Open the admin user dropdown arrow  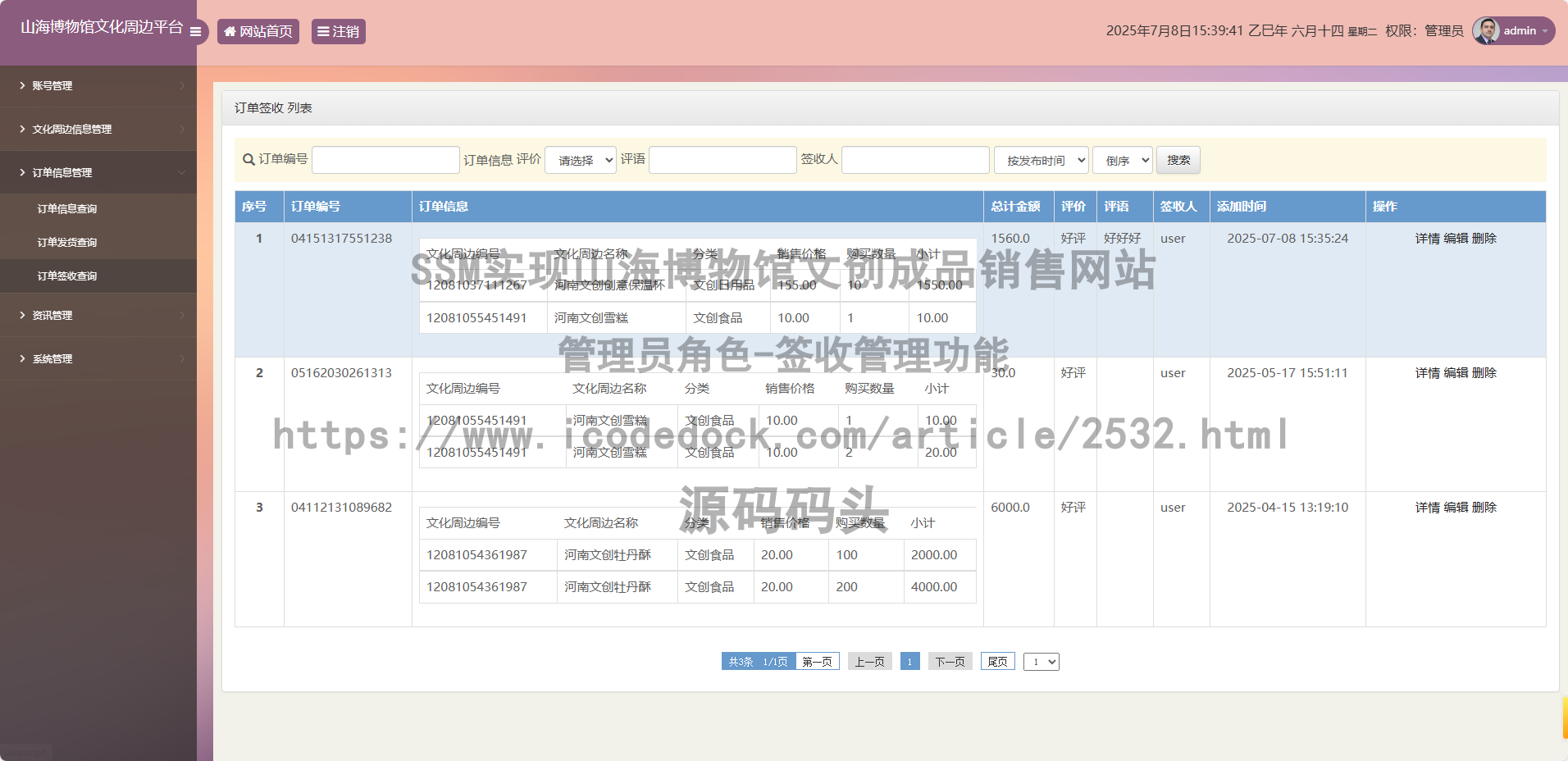[1545, 31]
